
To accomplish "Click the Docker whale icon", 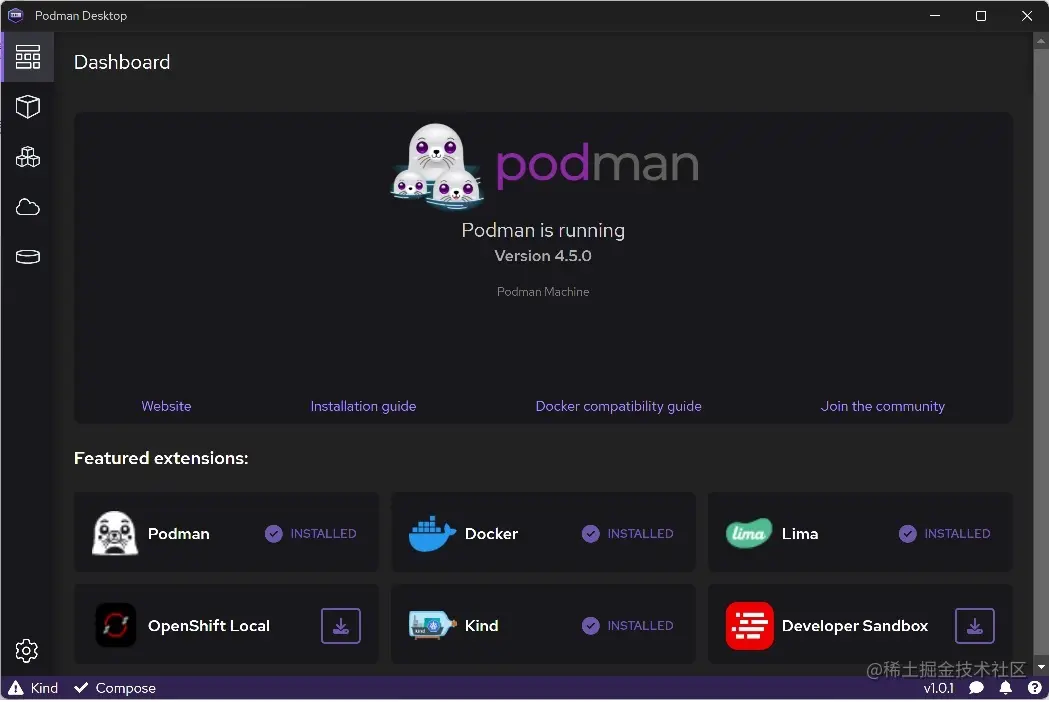I will pos(432,534).
